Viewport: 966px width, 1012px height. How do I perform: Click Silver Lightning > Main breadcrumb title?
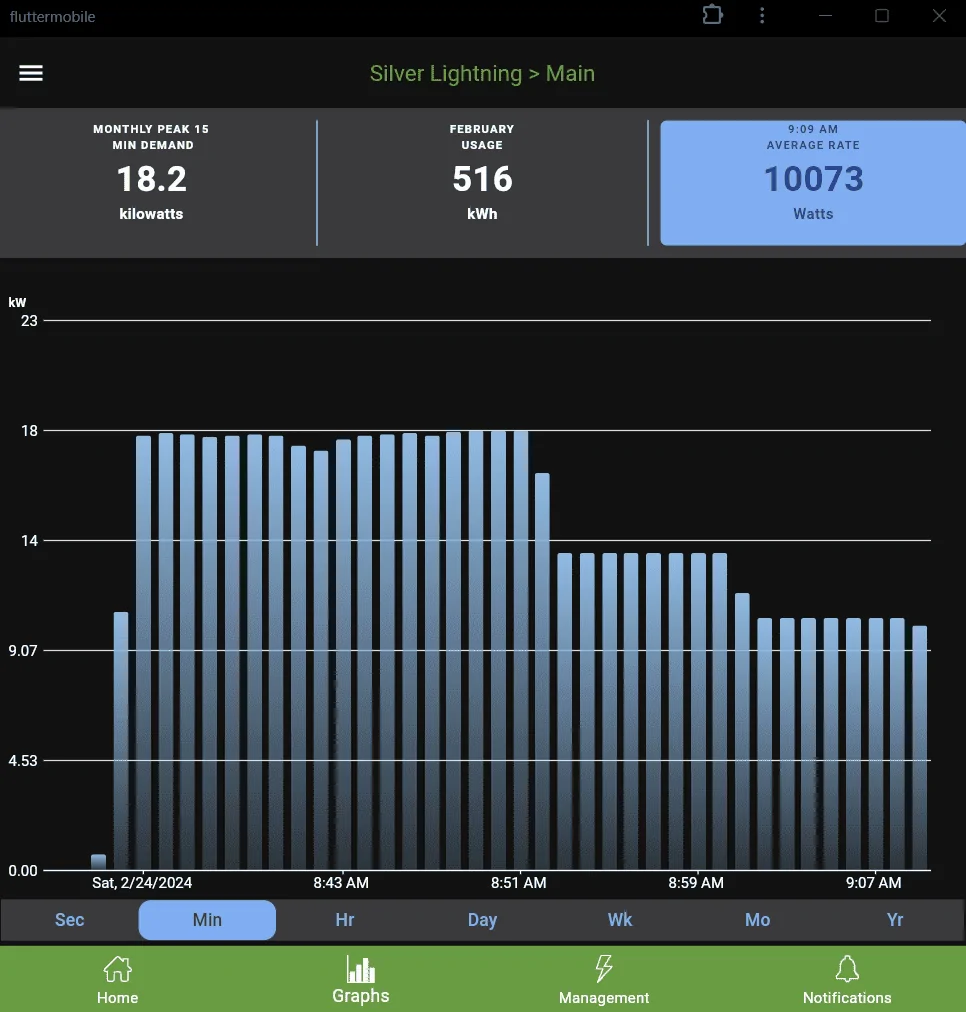482,74
